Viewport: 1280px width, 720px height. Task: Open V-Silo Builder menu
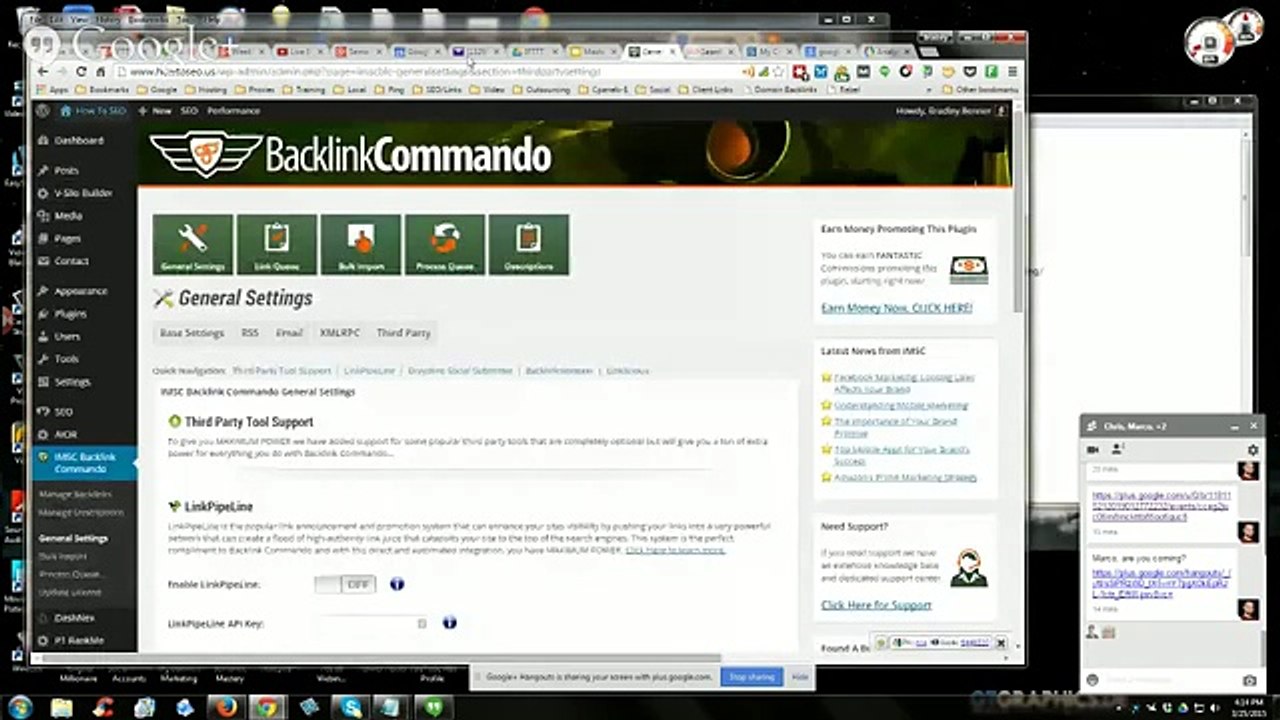84,193
